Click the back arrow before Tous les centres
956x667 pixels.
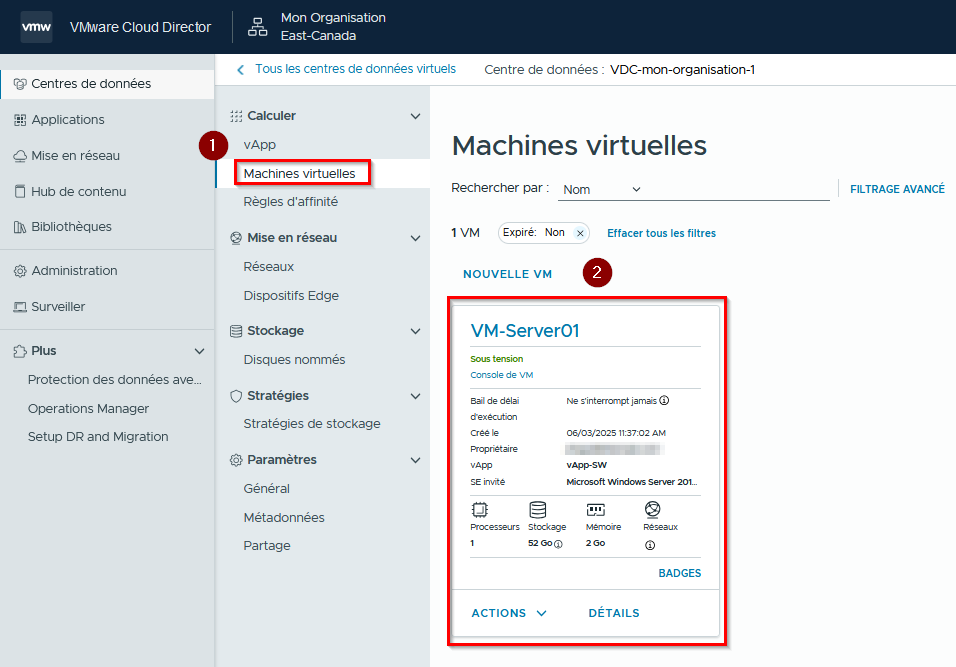pos(241,70)
